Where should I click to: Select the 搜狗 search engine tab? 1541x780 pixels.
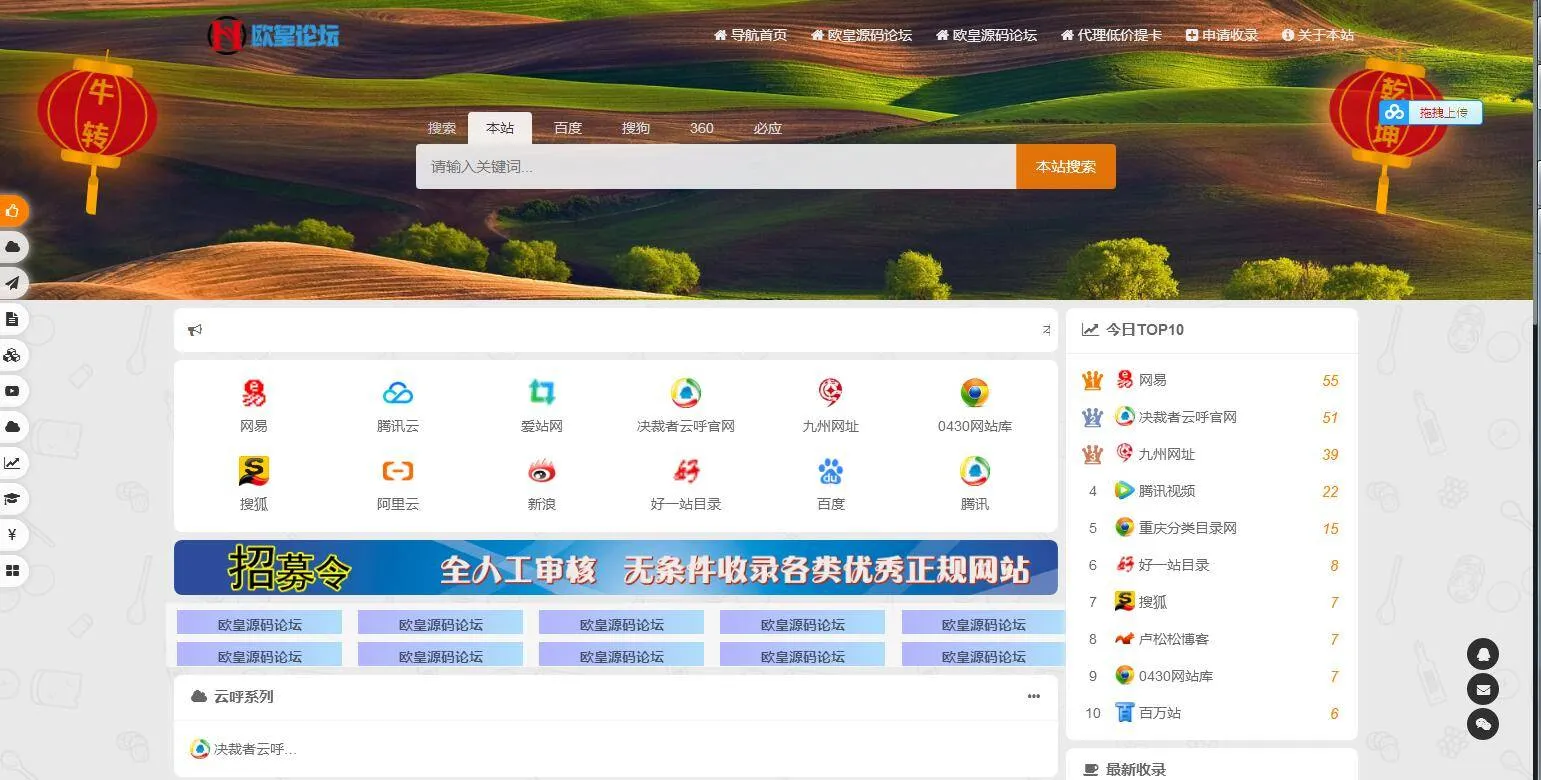636,128
